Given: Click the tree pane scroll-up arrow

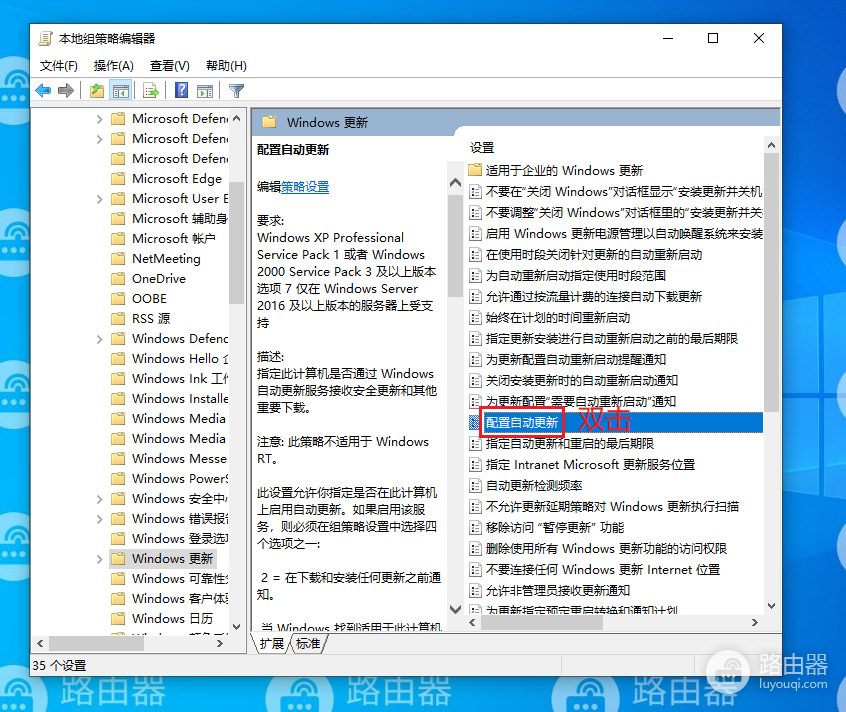Looking at the screenshot, I should click(236, 118).
